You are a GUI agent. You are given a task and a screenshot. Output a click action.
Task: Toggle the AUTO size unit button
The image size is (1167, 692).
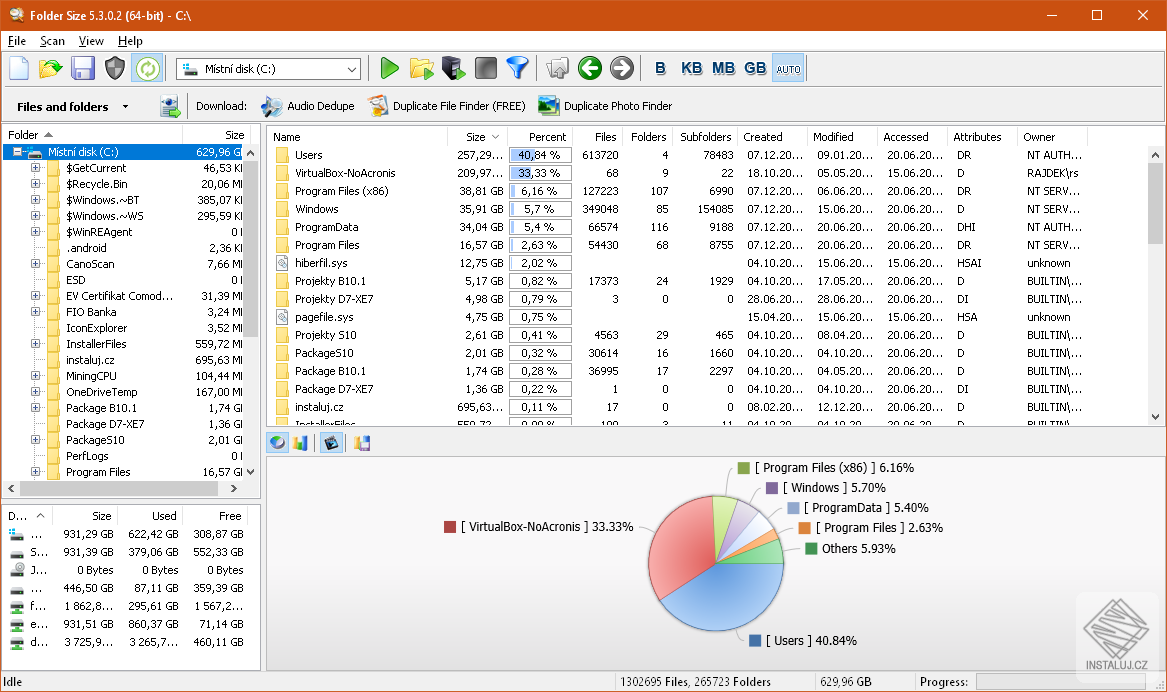(x=788, y=68)
